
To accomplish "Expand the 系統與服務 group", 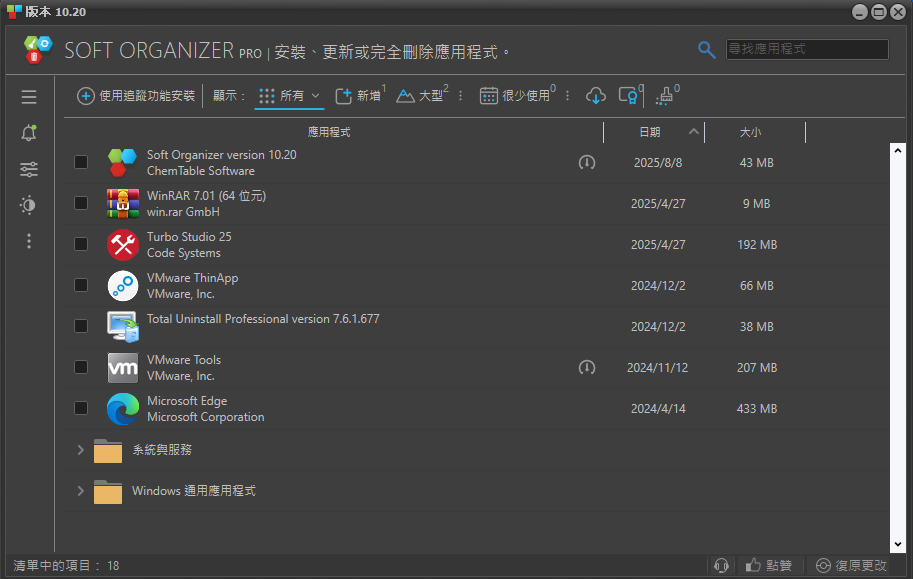I will point(80,450).
